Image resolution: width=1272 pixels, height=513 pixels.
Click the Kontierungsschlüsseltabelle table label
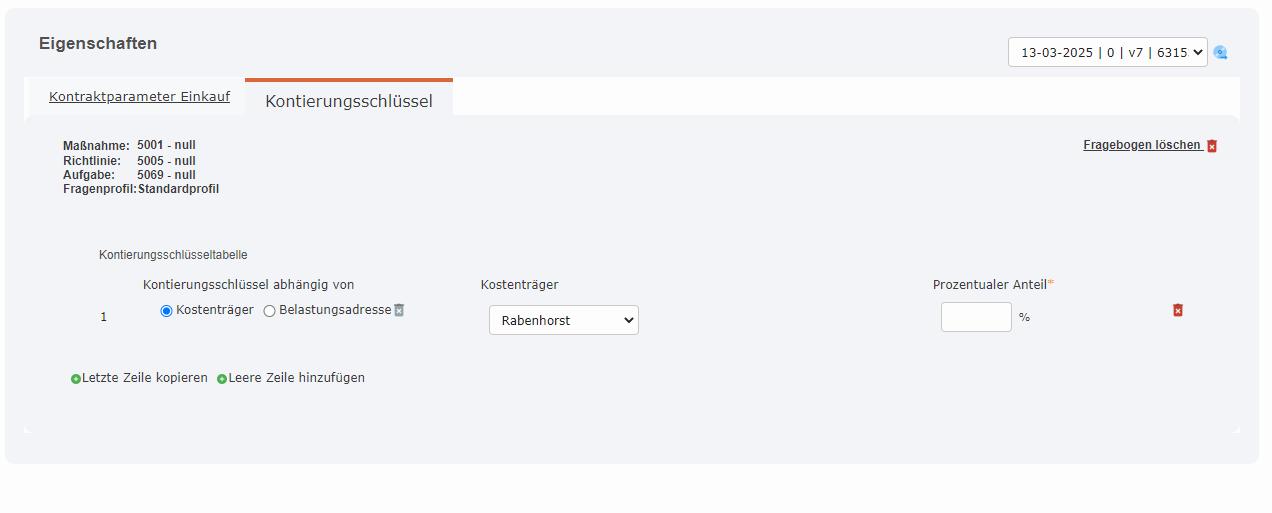tap(173, 255)
